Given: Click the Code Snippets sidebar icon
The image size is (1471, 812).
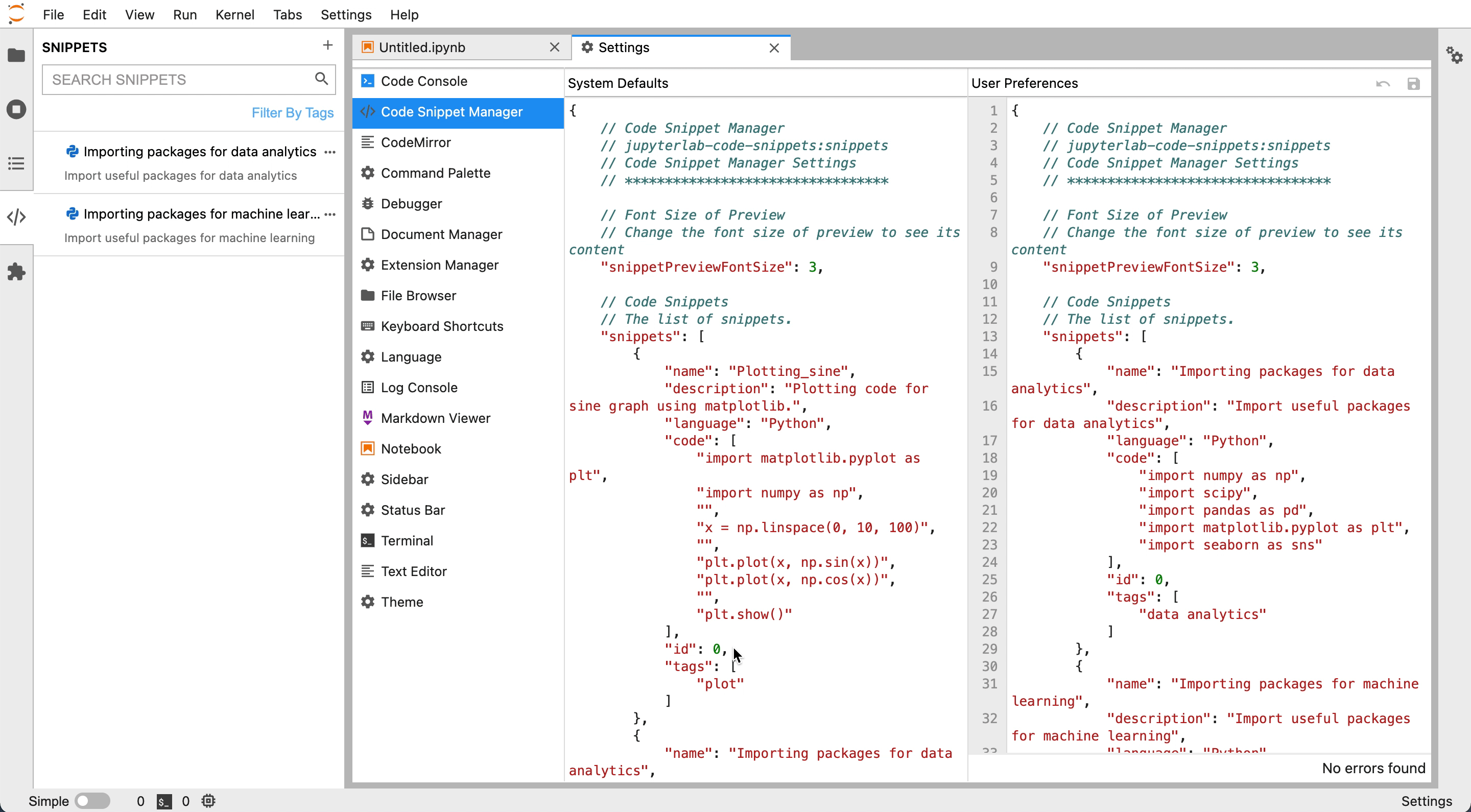Looking at the screenshot, I should click(16, 217).
